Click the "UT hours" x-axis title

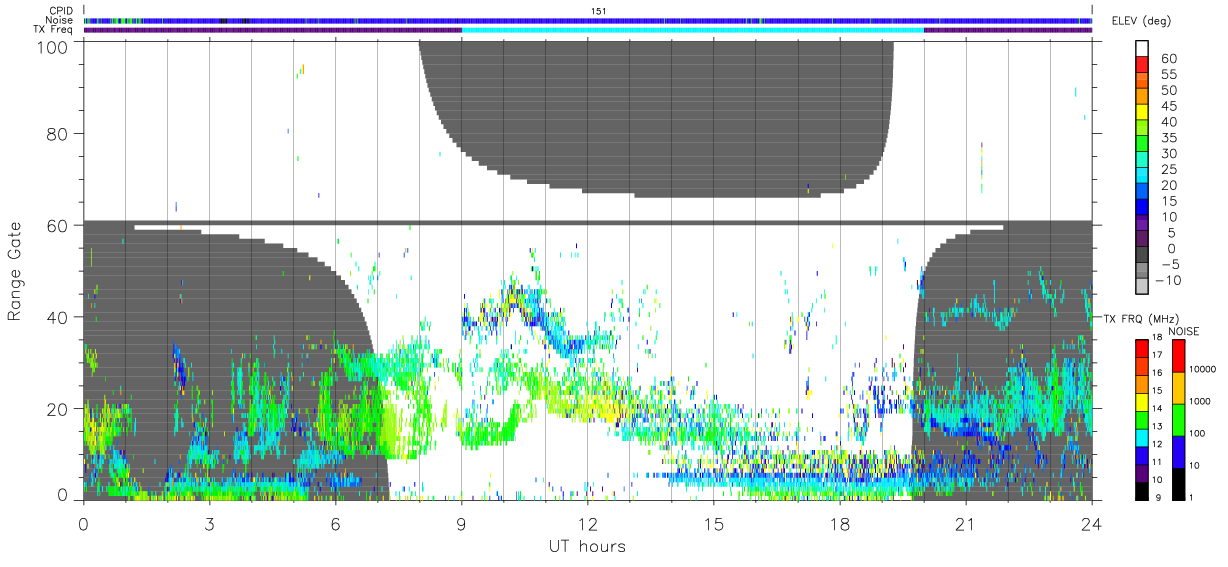[x=587, y=546]
